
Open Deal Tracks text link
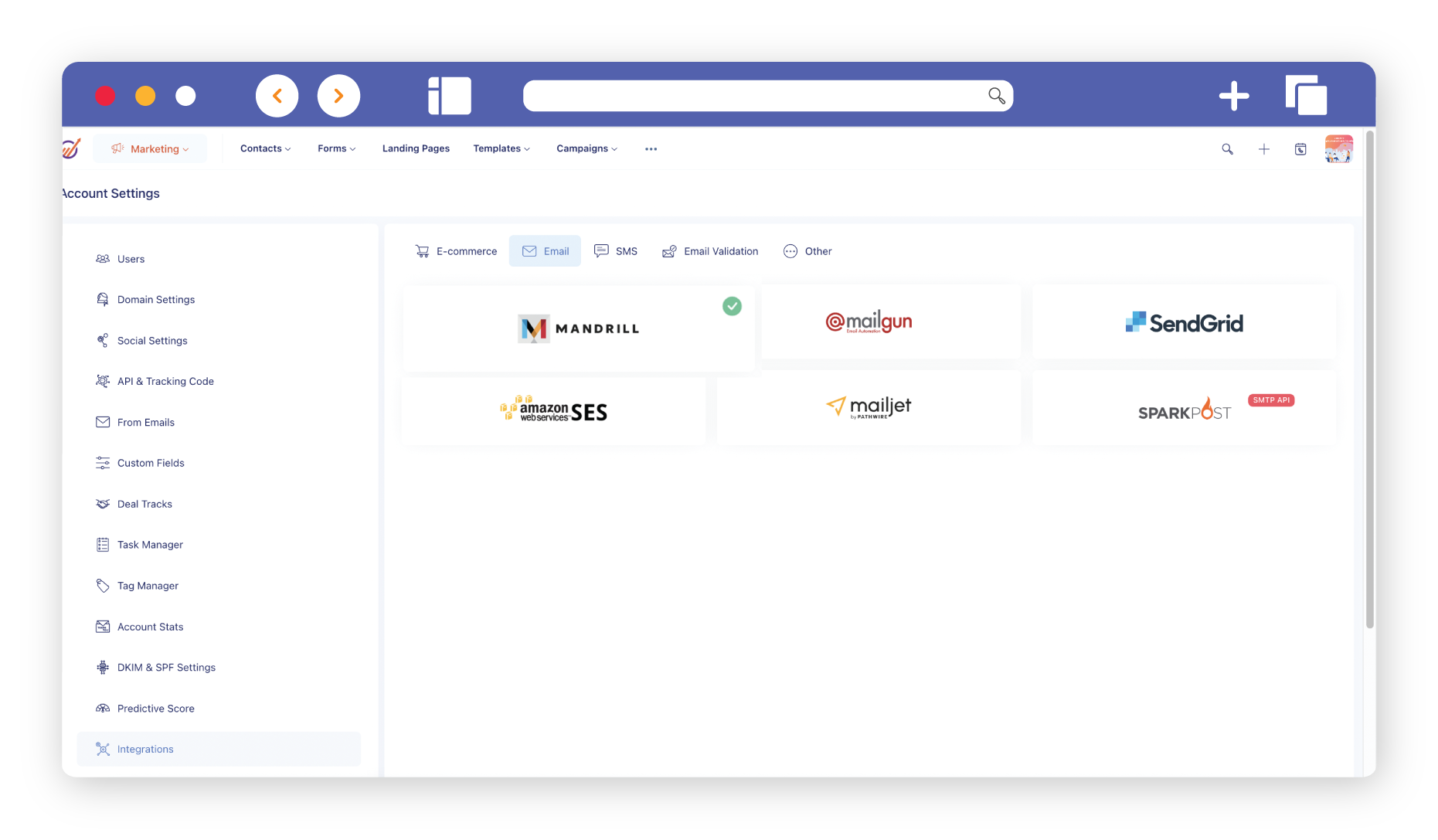(x=144, y=504)
